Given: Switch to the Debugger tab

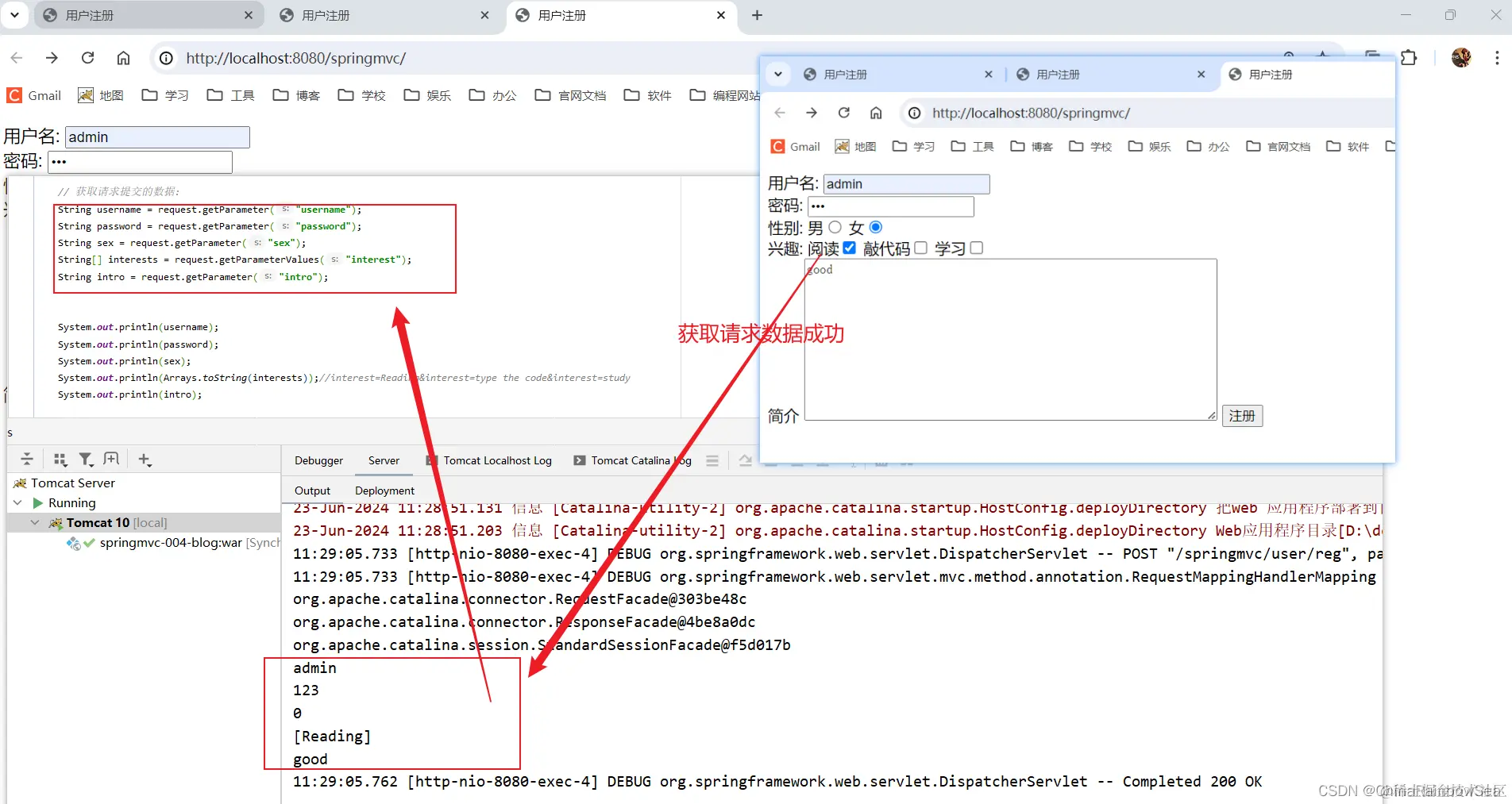Looking at the screenshot, I should click(x=318, y=460).
